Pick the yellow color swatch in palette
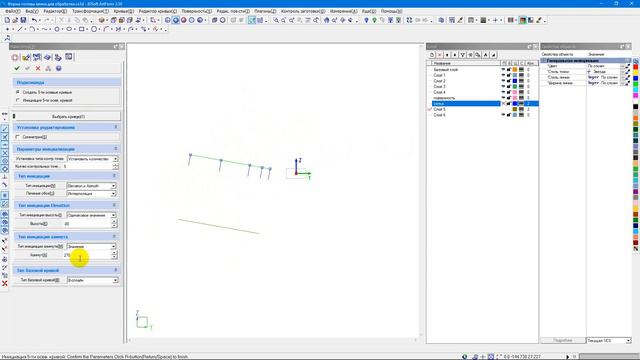 point(636,73)
